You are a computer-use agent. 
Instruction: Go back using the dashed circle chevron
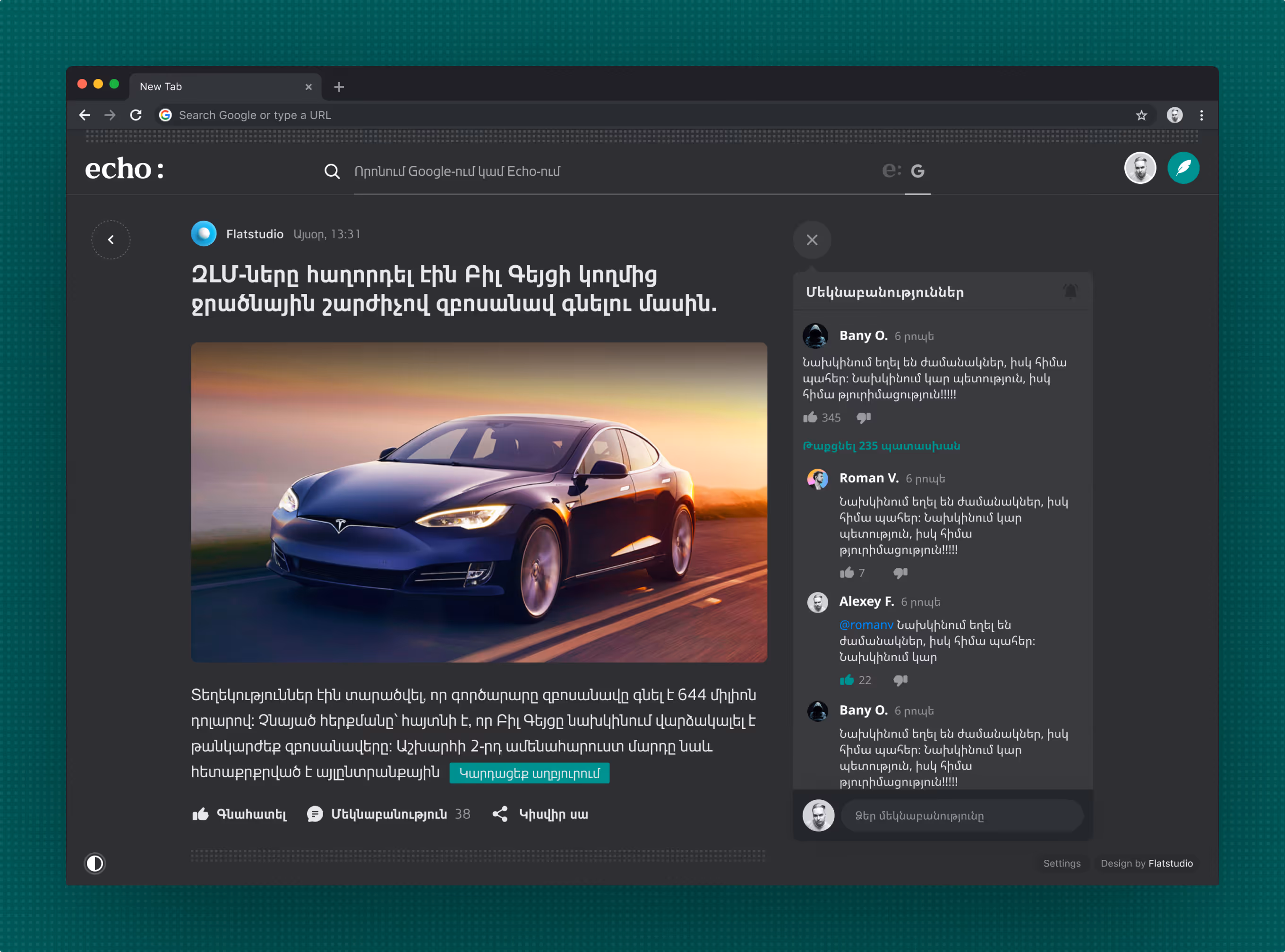[x=111, y=240]
